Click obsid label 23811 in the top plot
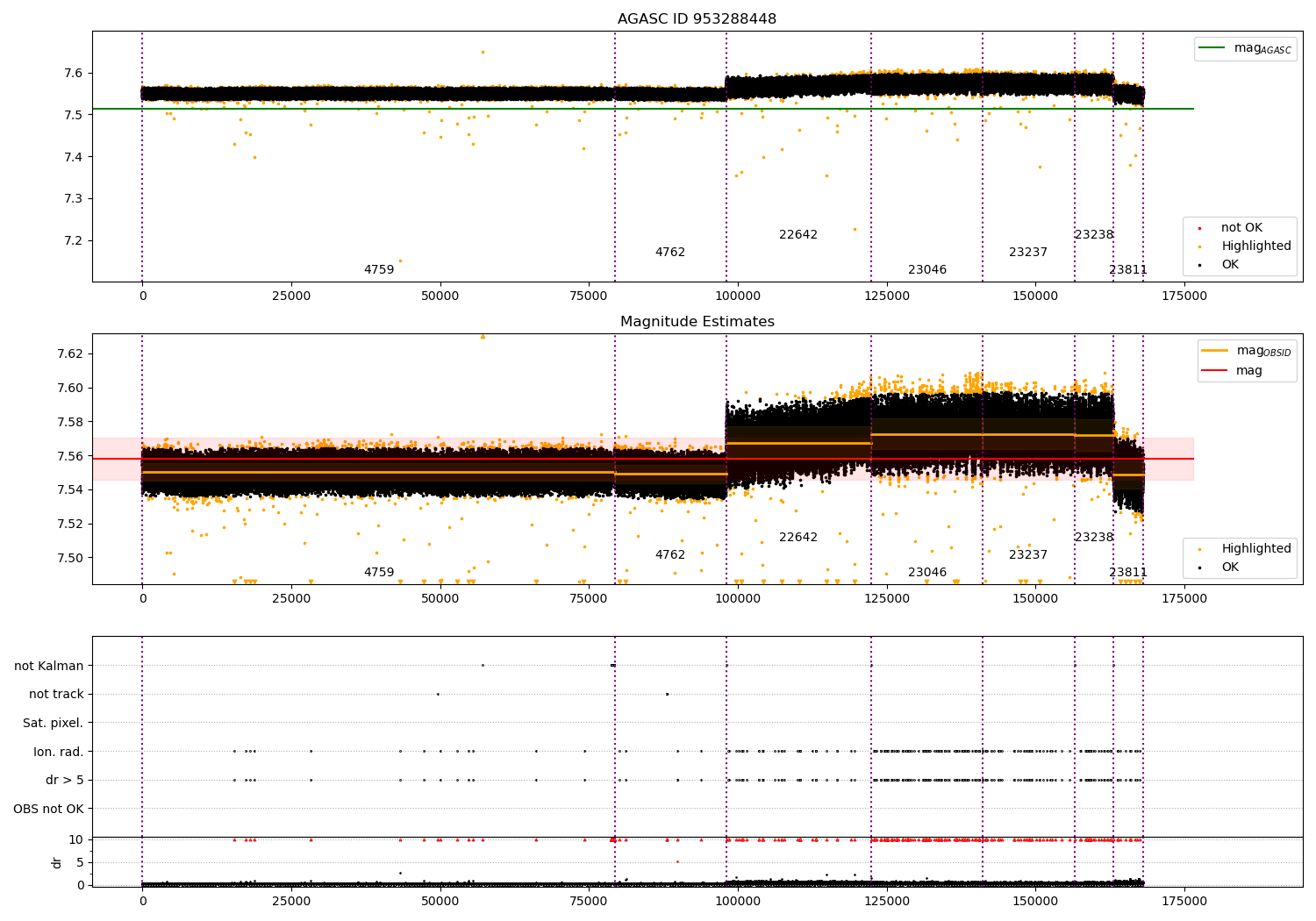1316x921 pixels. pyautogui.click(x=1128, y=270)
